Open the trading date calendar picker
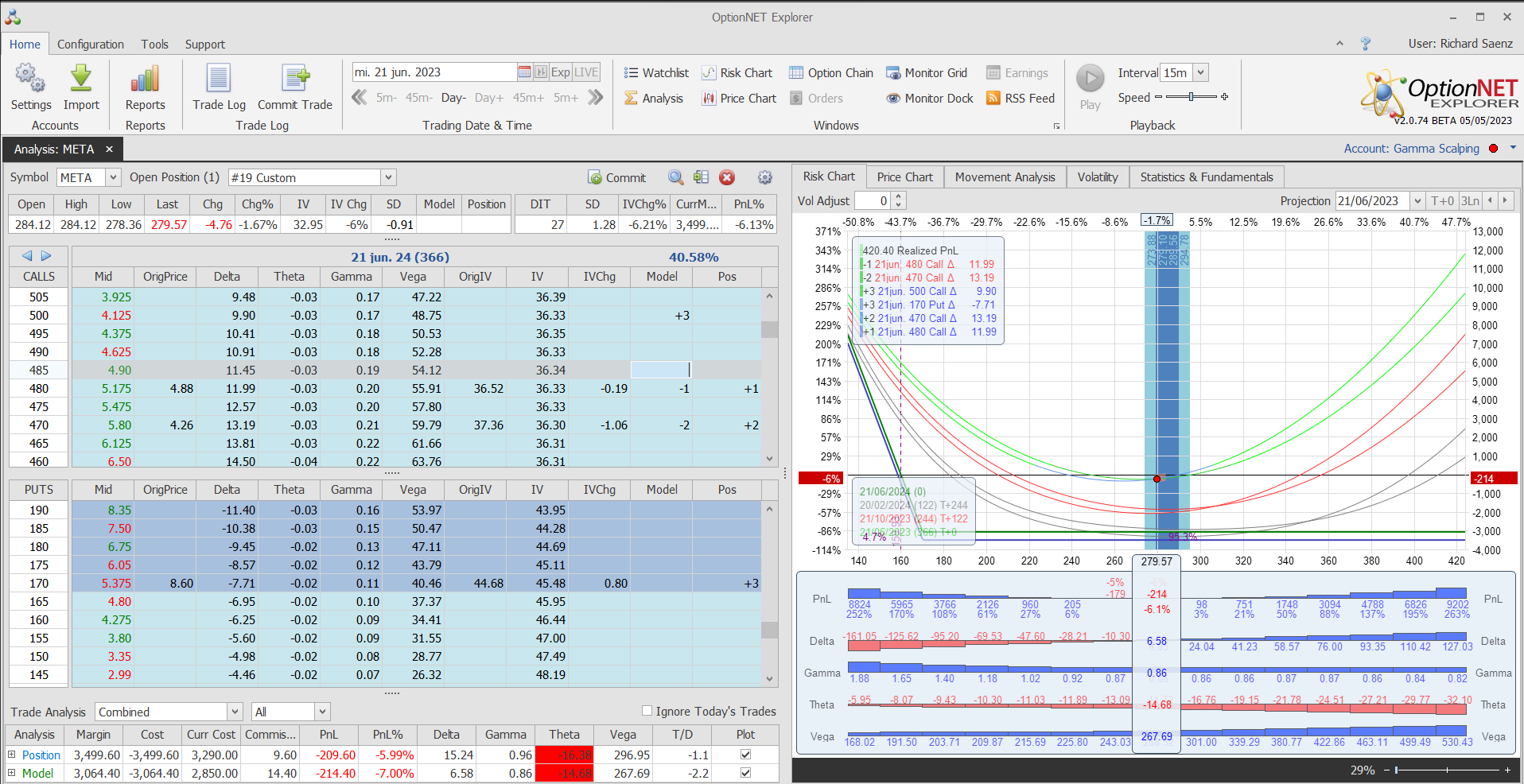Screen dimensions: 1524x784 tap(524, 72)
